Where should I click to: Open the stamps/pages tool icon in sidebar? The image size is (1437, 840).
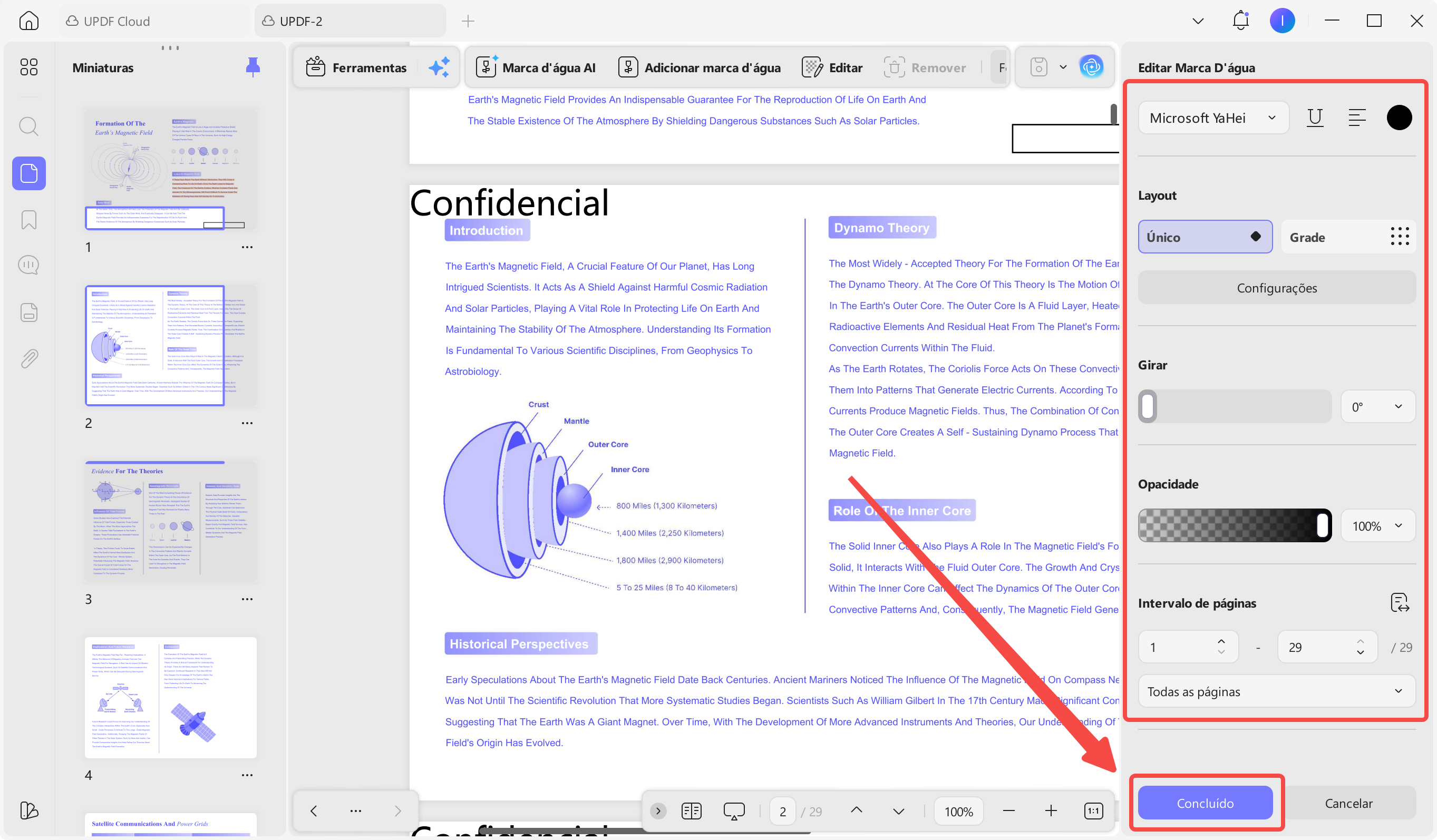point(28,312)
